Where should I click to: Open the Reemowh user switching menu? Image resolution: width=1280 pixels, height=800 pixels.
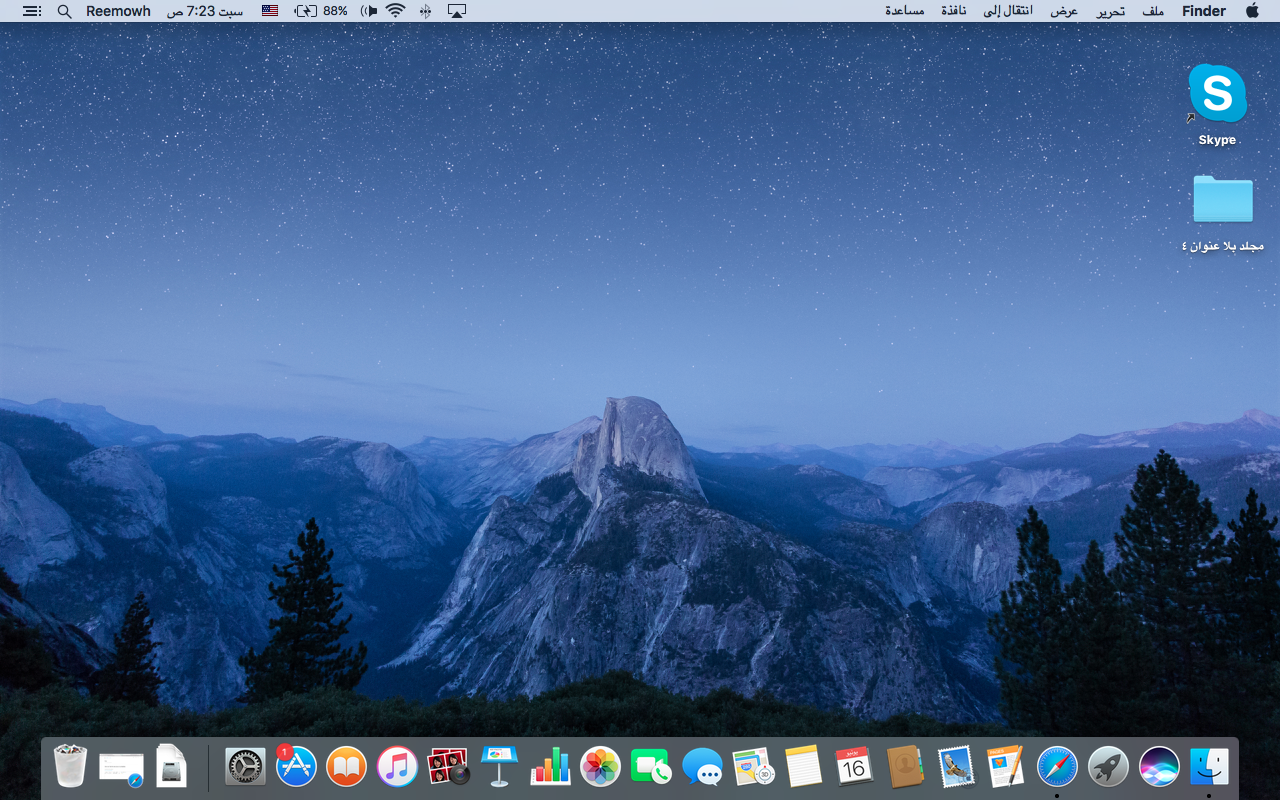coord(118,11)
